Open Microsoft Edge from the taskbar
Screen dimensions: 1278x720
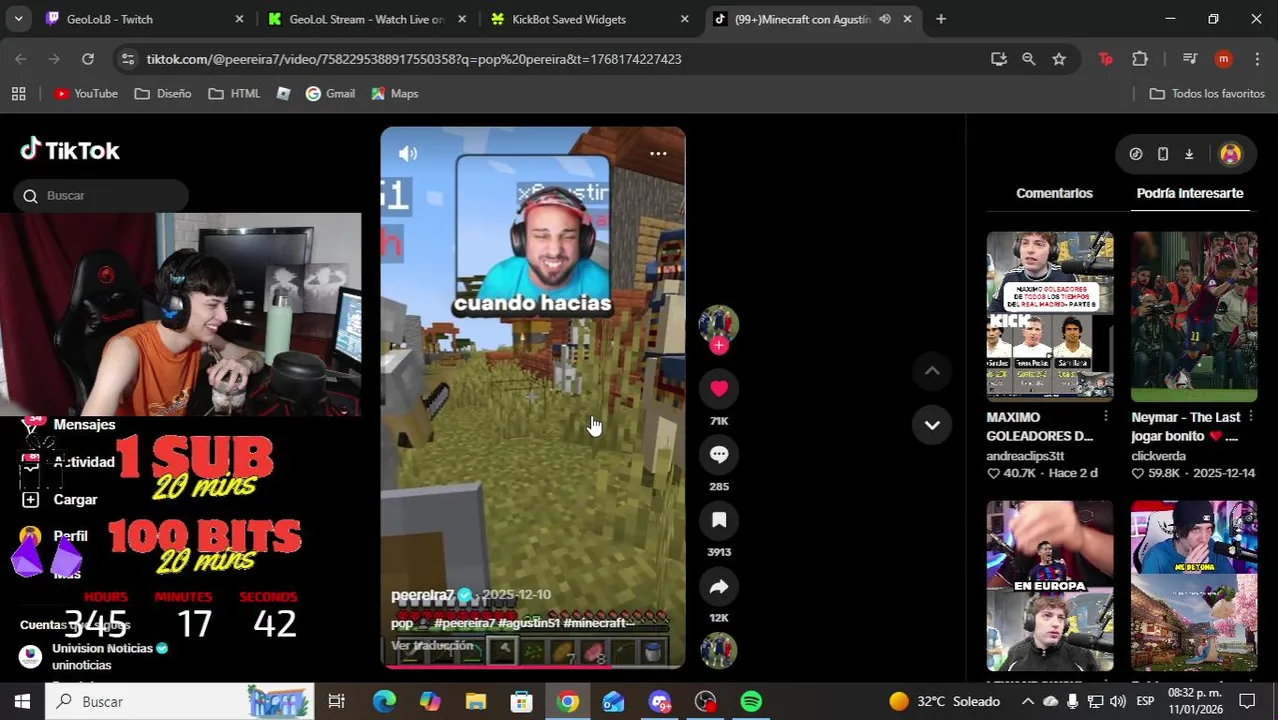click(384, 702)
